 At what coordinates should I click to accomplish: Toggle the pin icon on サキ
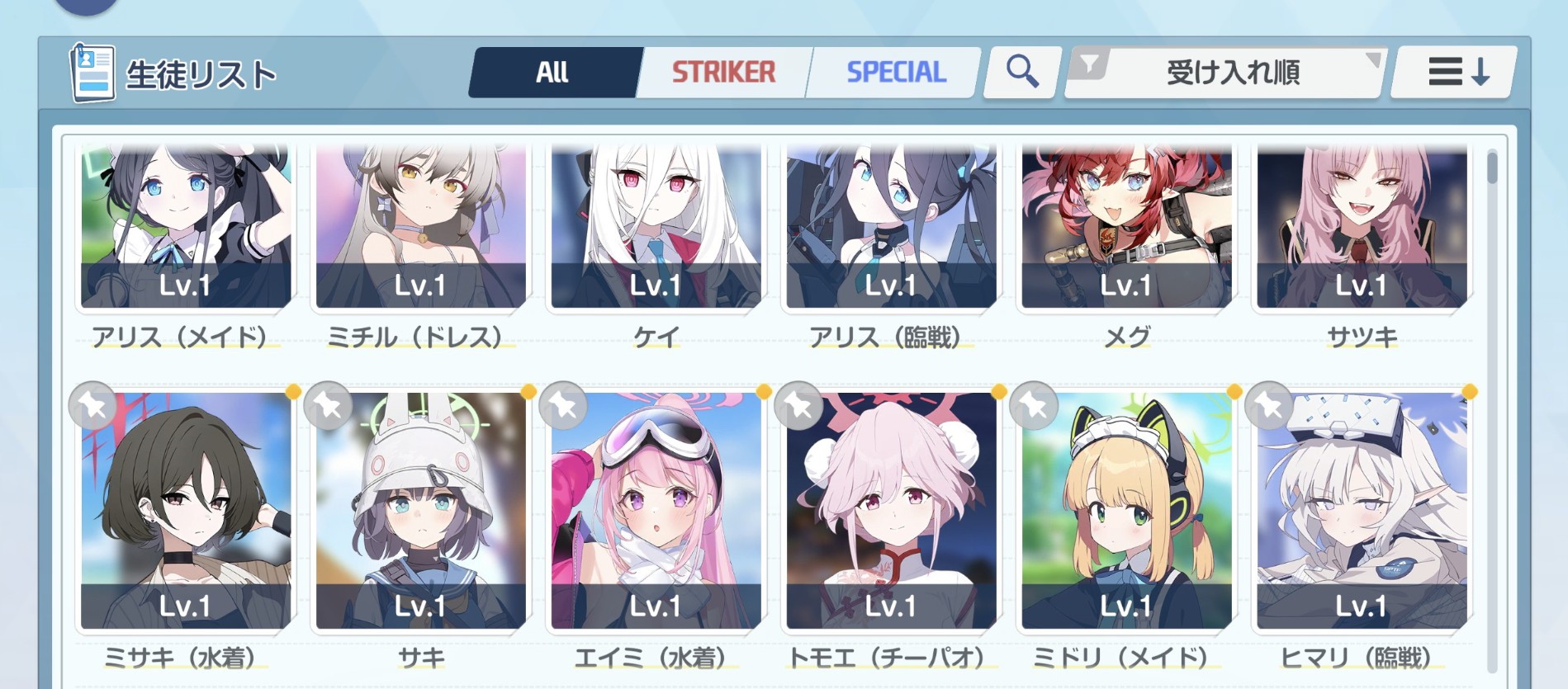(328, 405)
